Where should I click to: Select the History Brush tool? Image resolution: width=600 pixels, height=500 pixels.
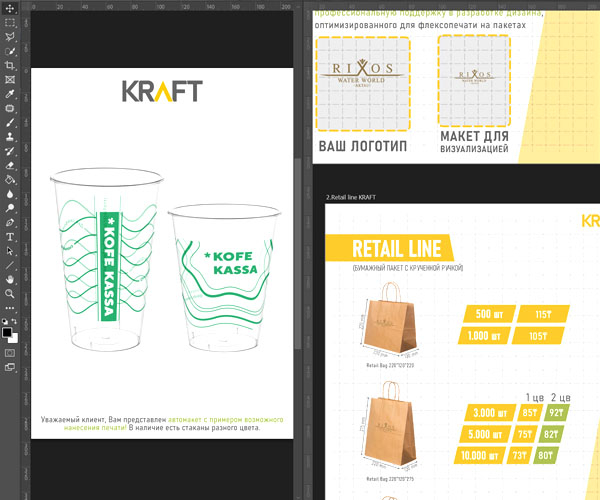(10, 151)
